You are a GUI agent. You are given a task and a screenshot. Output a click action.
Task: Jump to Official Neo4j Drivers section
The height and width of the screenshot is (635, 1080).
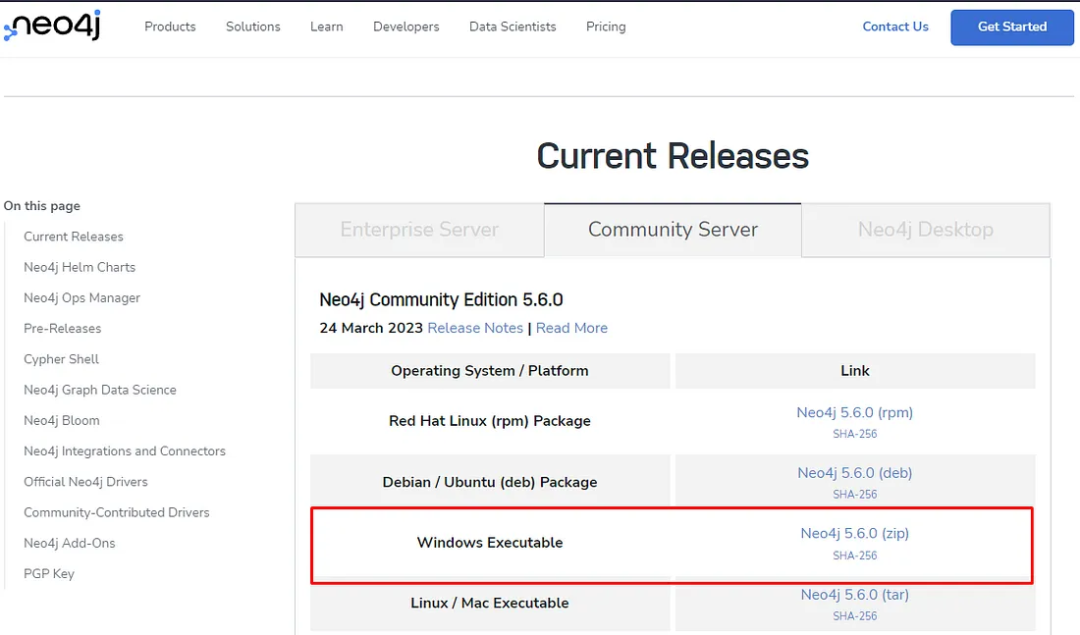[85, 481]
